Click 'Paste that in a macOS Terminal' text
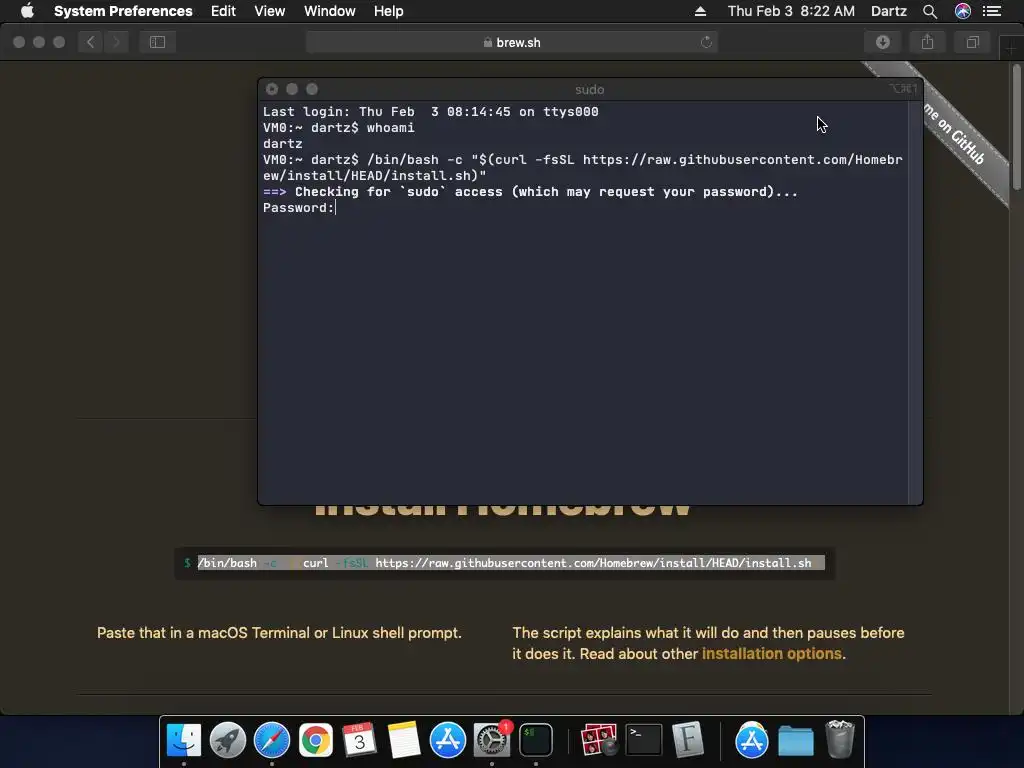1024x768 pixels. pyautogui.click(x=279, y=633)
